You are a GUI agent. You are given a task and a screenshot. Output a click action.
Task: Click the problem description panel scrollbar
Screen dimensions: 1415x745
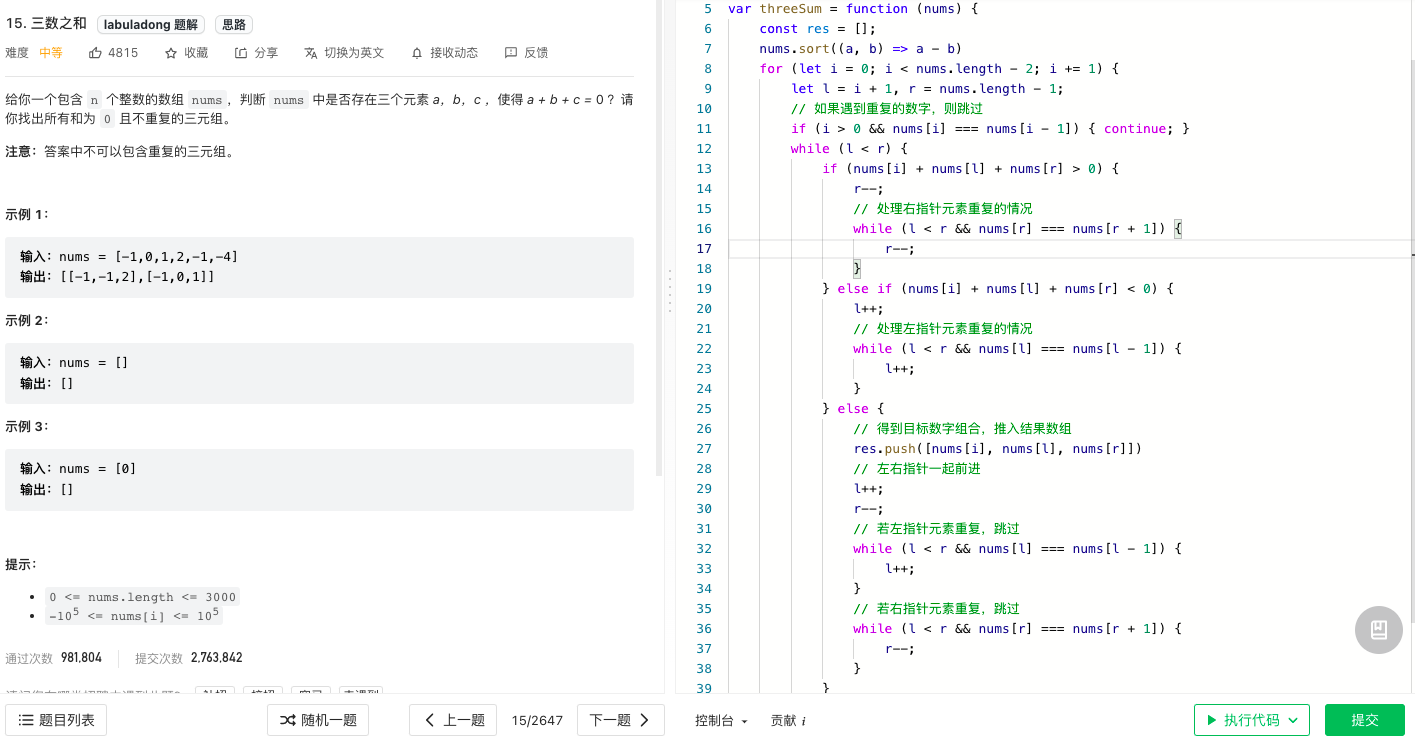tap(660, 238)
